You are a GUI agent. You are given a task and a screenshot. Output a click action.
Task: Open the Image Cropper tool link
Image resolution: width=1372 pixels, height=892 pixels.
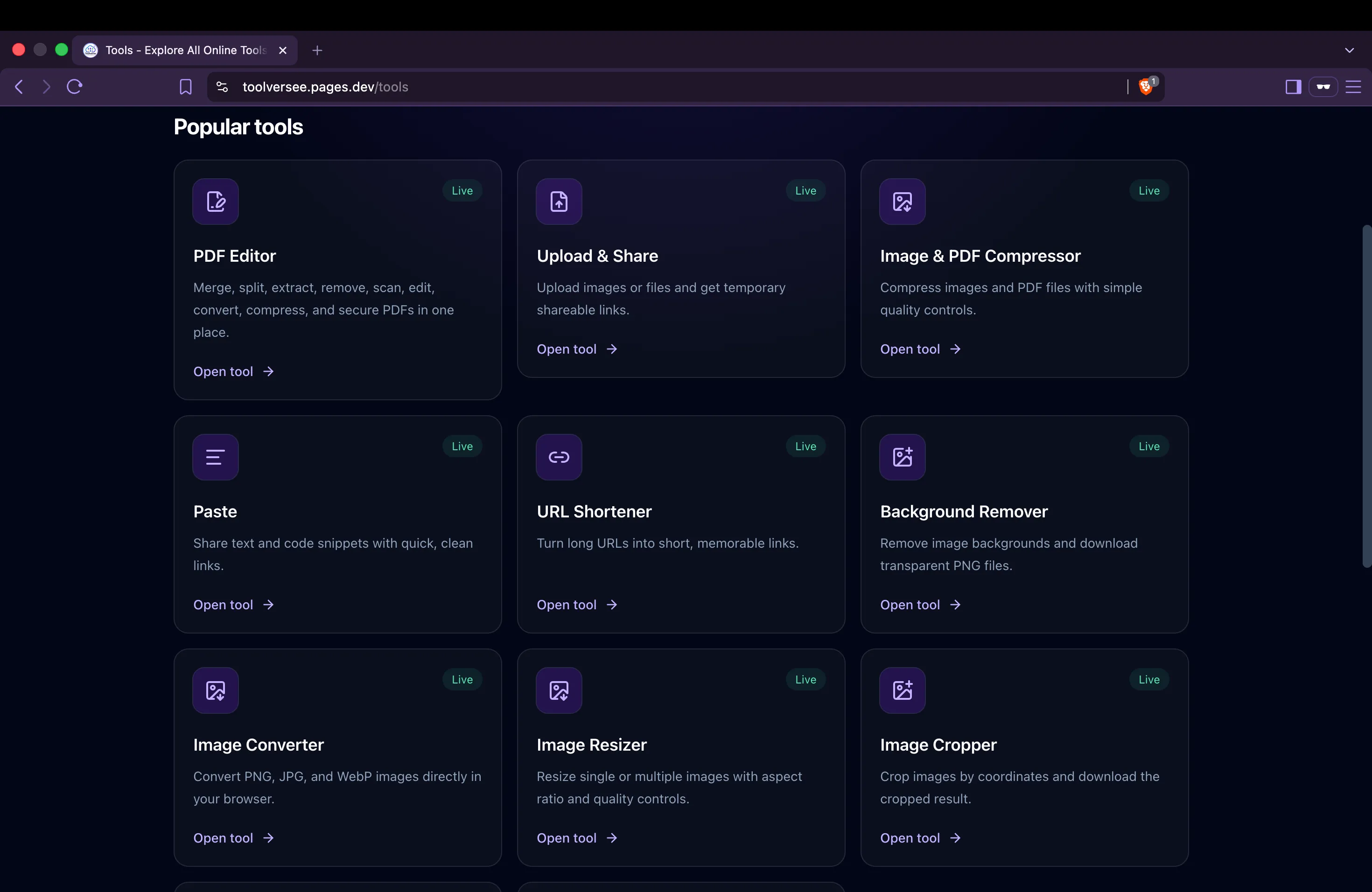[921, 838]
